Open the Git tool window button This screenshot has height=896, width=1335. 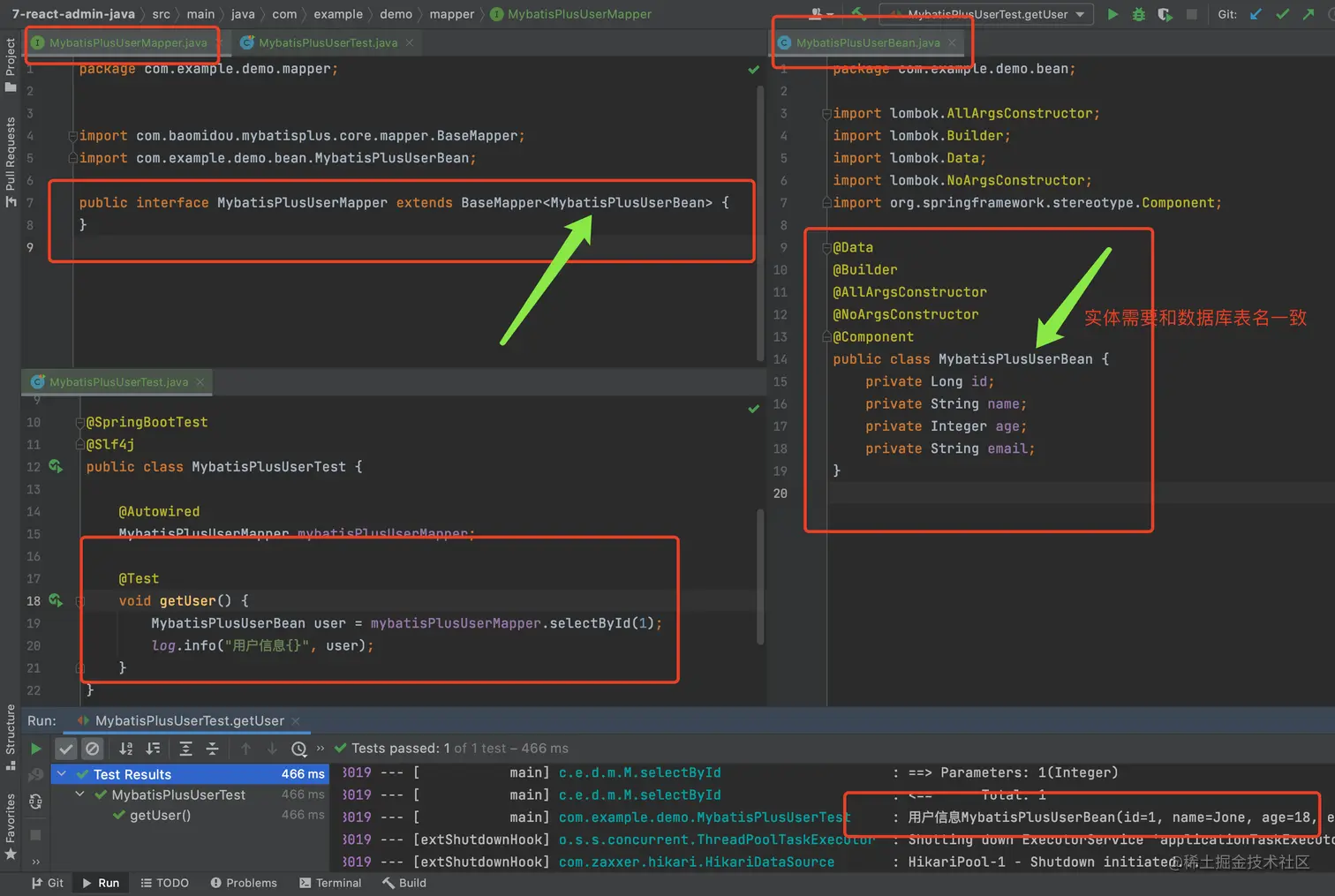pyautogui.click(x=48, y=883)
